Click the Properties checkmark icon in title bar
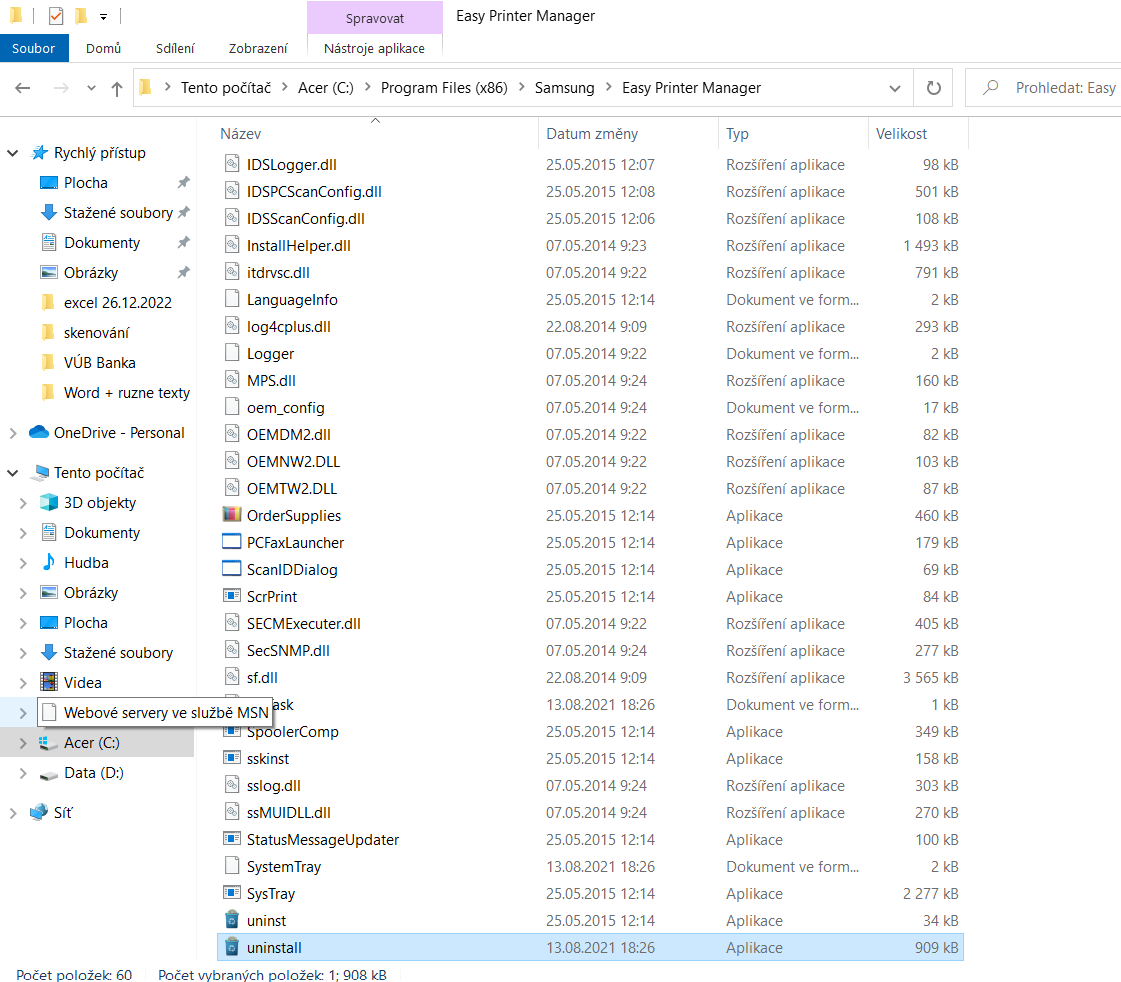 point(56,15)
